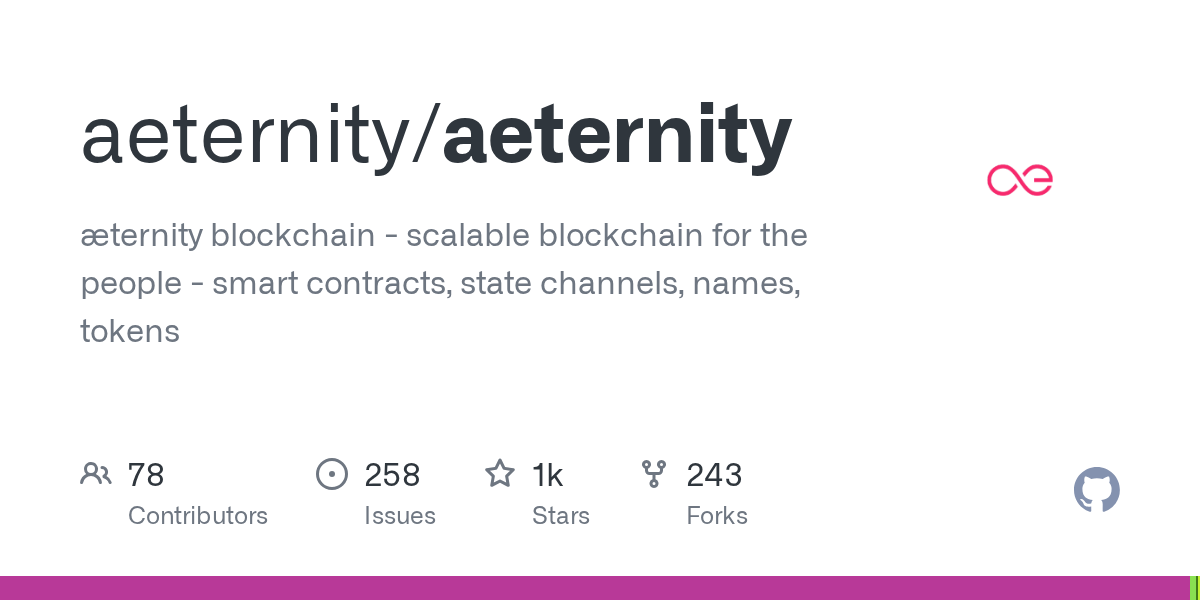Click the word 'tokens' in the description
Image resolution: width=1200 pixels, height=600 pixels.
point(130,331)
